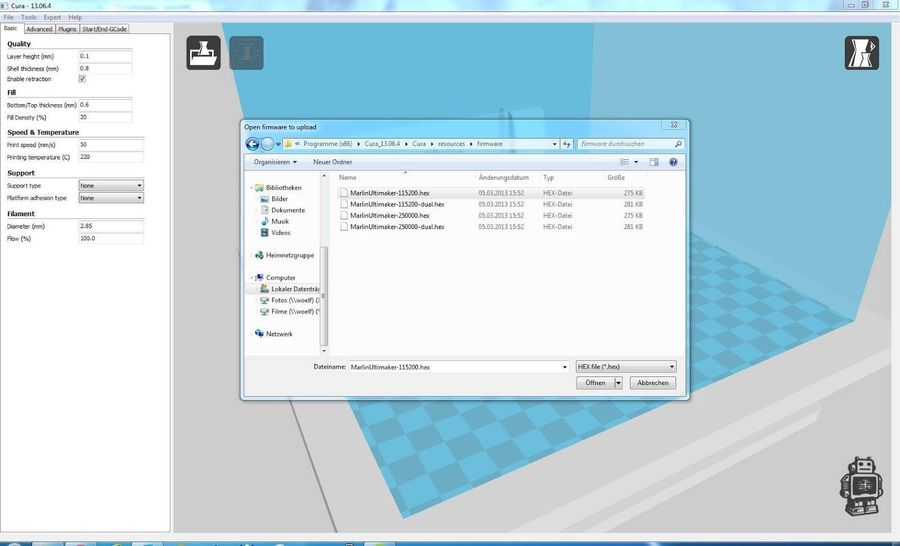Click the resources folder in address breadcrumb
This screenshot has height=546, width=900.
coord(451,144)
